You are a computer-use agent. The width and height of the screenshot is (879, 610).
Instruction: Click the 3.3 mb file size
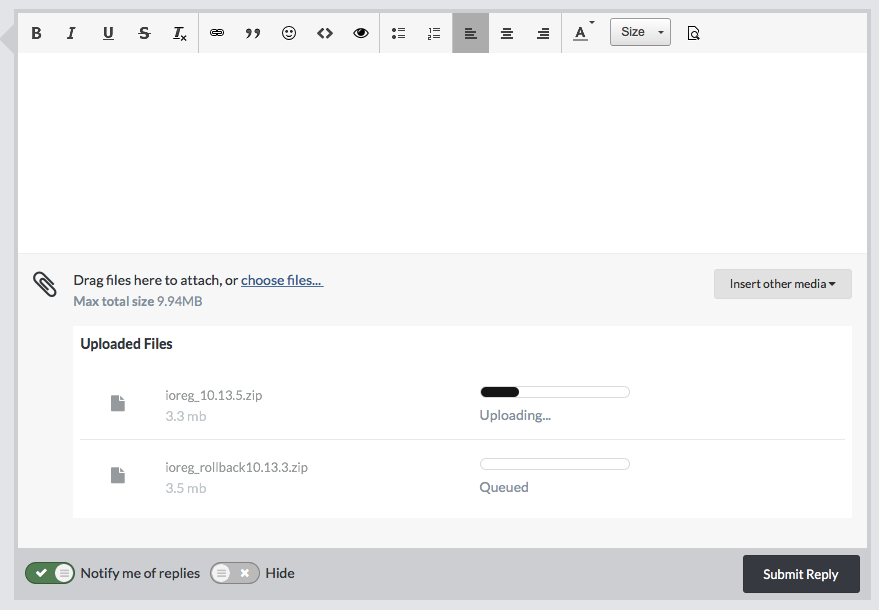coord(186,416)
